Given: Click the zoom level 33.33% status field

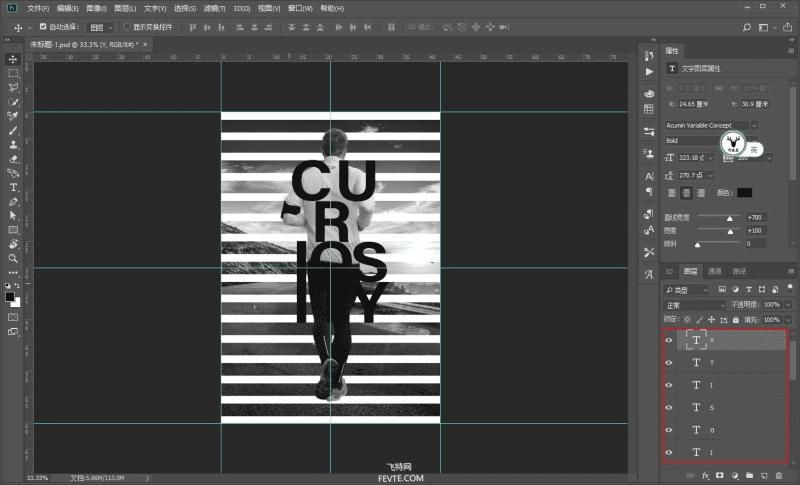Looking at the screenshot, I should coord(37,478).
